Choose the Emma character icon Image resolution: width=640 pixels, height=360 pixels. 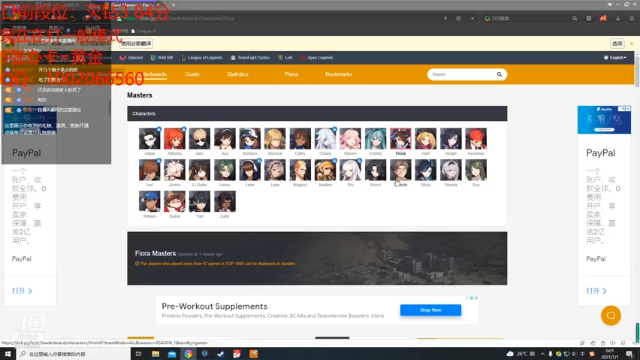[x=376, y=139]
